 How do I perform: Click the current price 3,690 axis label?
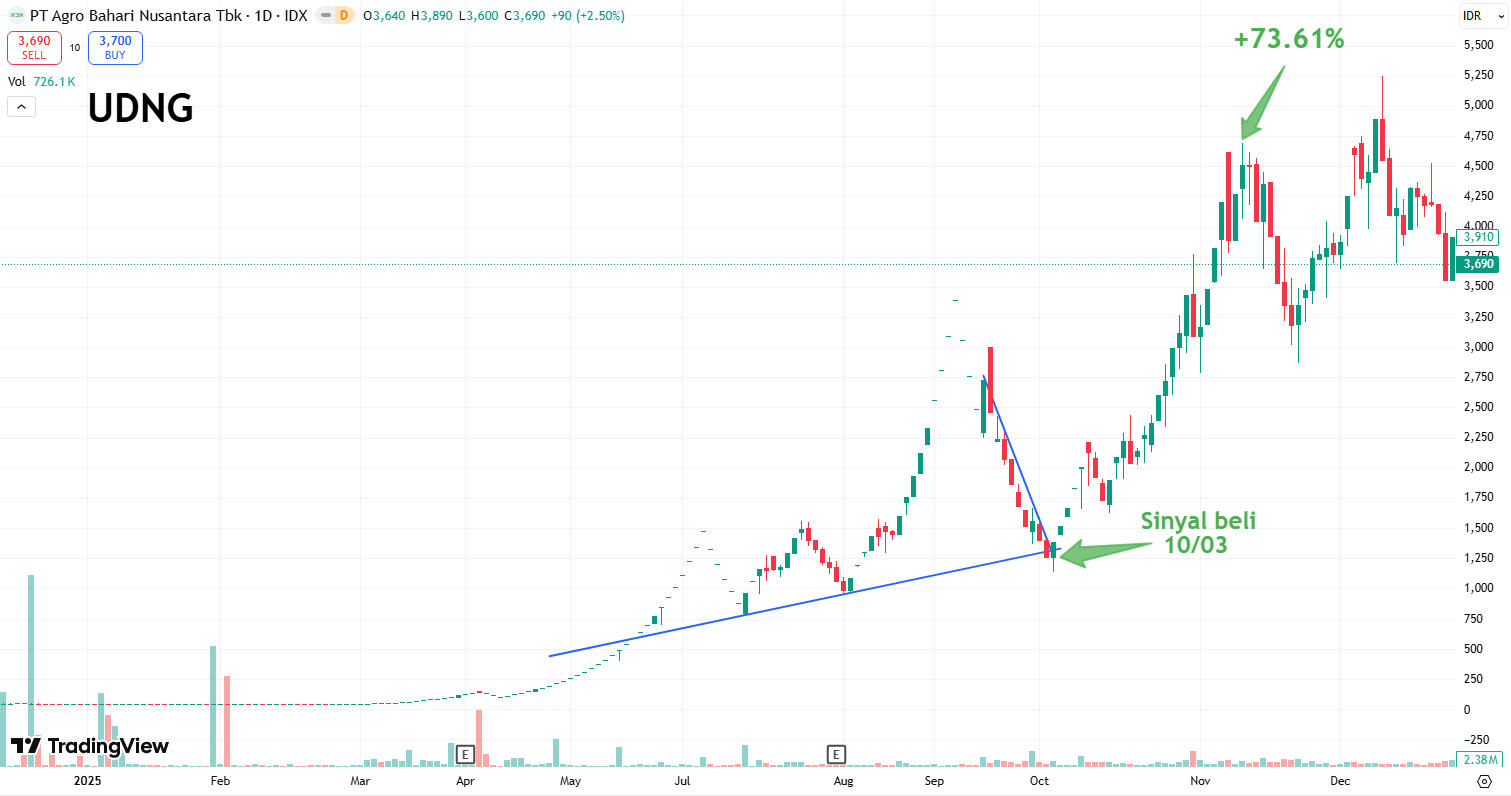pyautogui.click(x=1478, y=265)
